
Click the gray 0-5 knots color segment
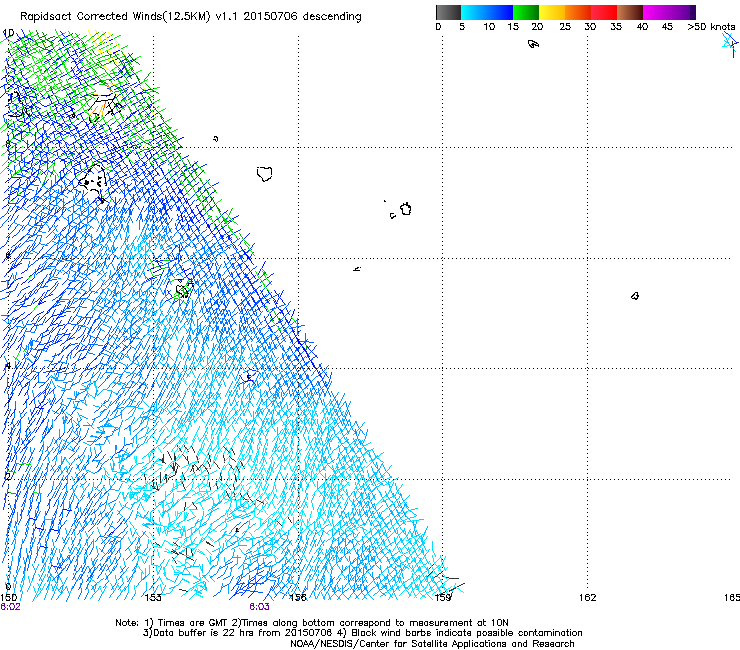(448, 12)
